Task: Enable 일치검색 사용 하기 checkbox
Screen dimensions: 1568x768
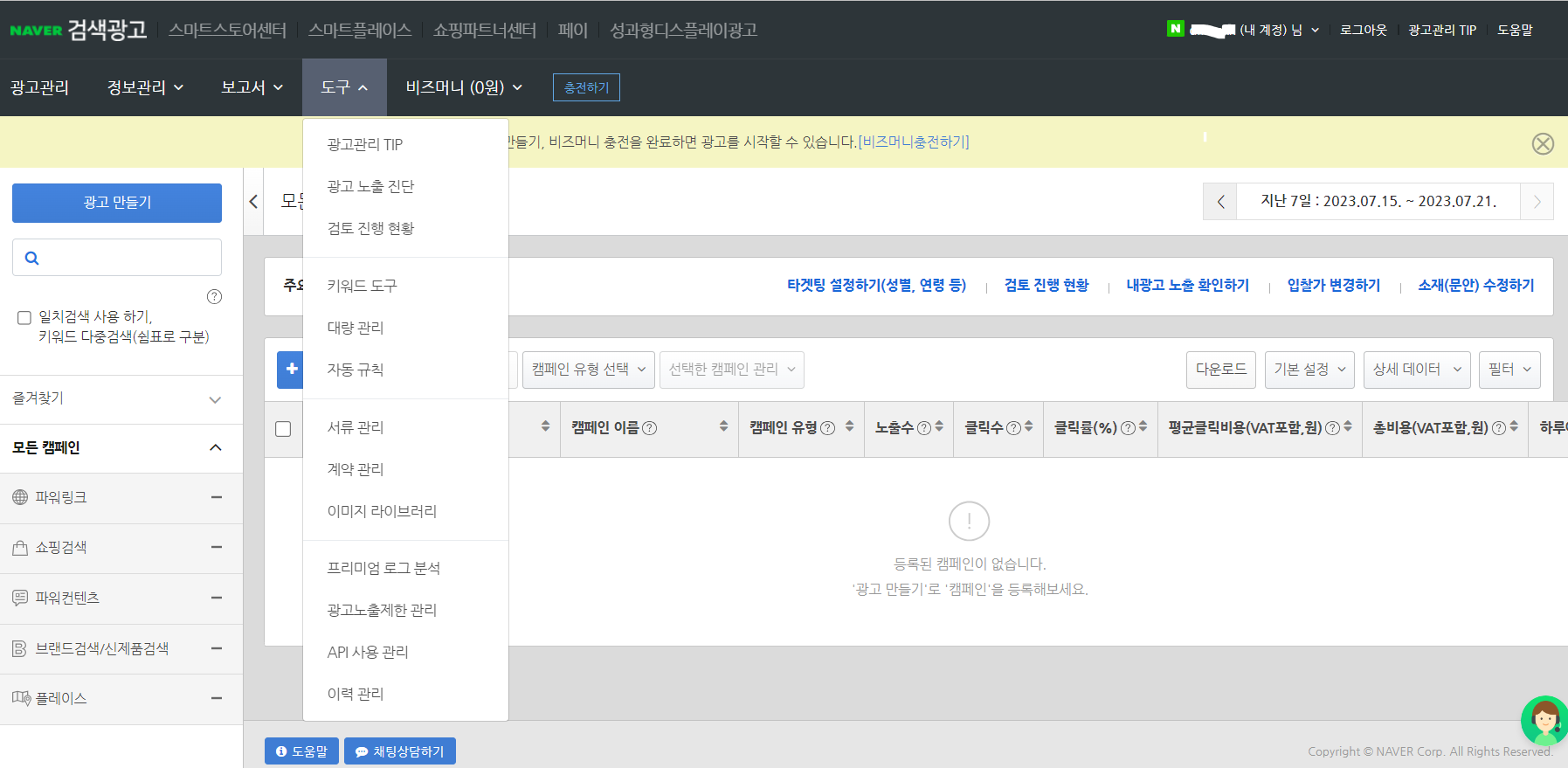Action: [24, 318]
